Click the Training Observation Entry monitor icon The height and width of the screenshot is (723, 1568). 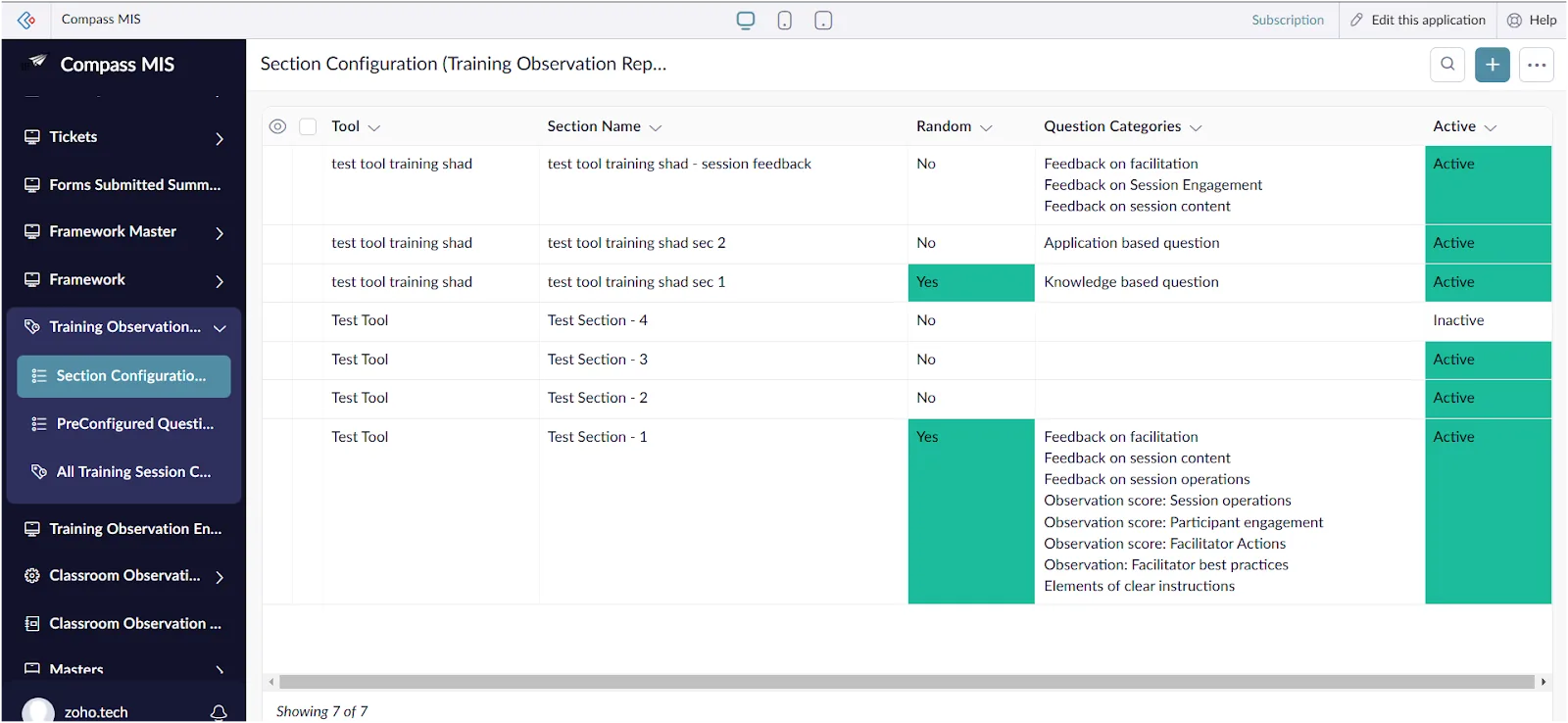pyautogui.click(x=32, y=529)
